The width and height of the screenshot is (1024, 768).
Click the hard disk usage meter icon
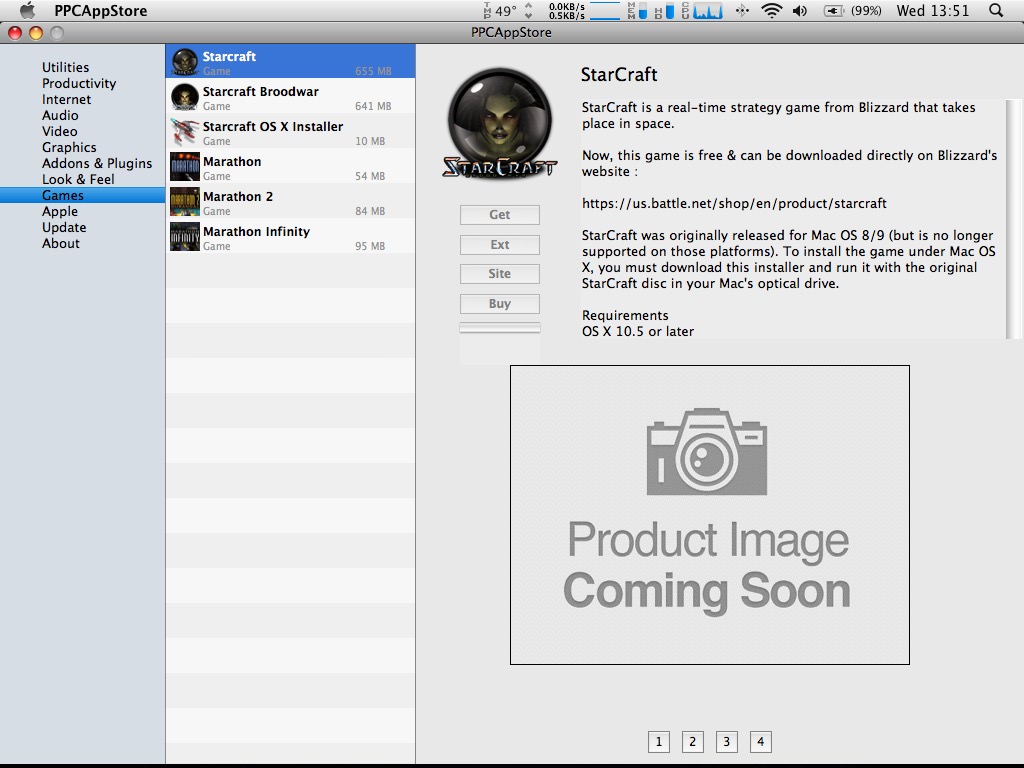[664, 10]
